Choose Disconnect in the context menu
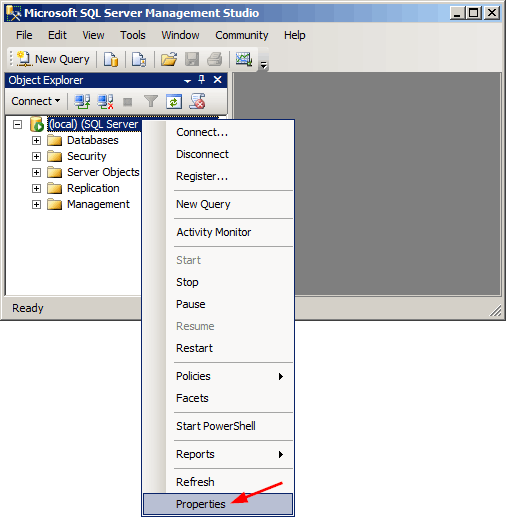The width and height of the screenshot is (506, 517). [218, 154]
